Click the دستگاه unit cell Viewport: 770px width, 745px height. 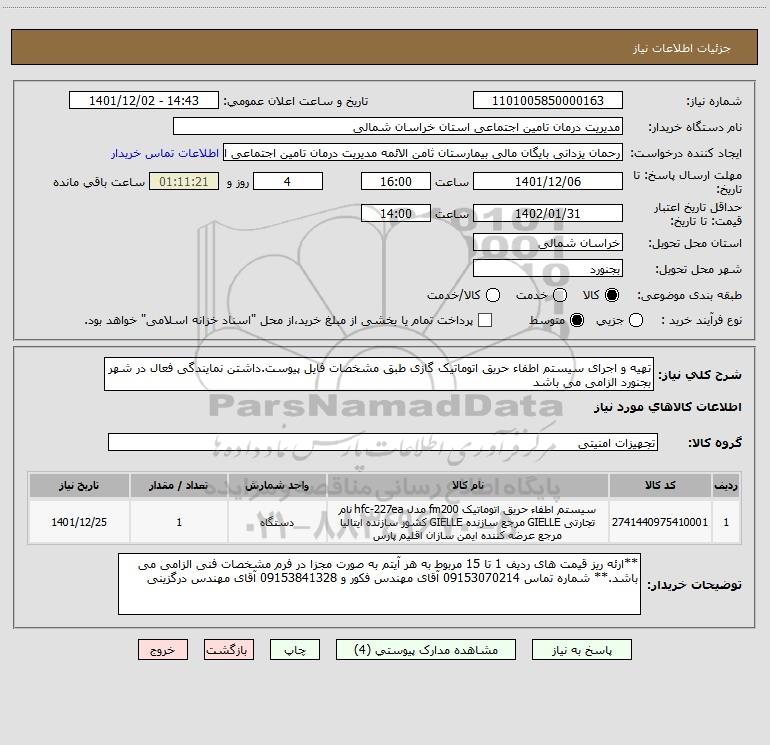coord(277,522)
